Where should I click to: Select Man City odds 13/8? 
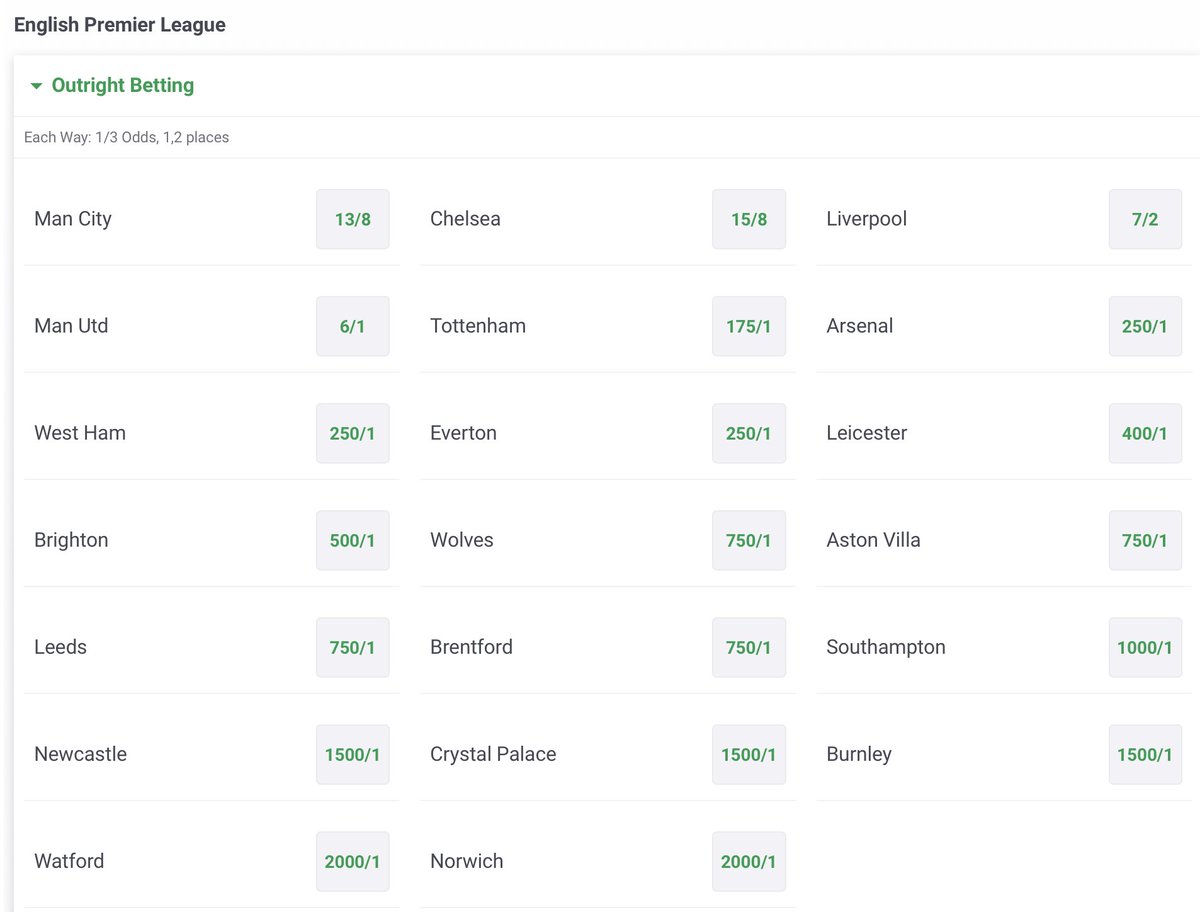pyautogui.click(x=352, y=219)
